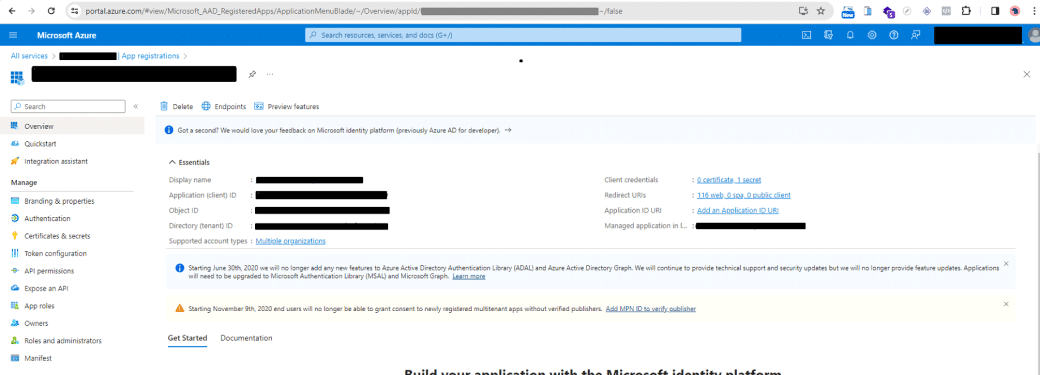1040x375 pixels.
Task: Open the Chrome side panel icon
Action: click(995, 11)
